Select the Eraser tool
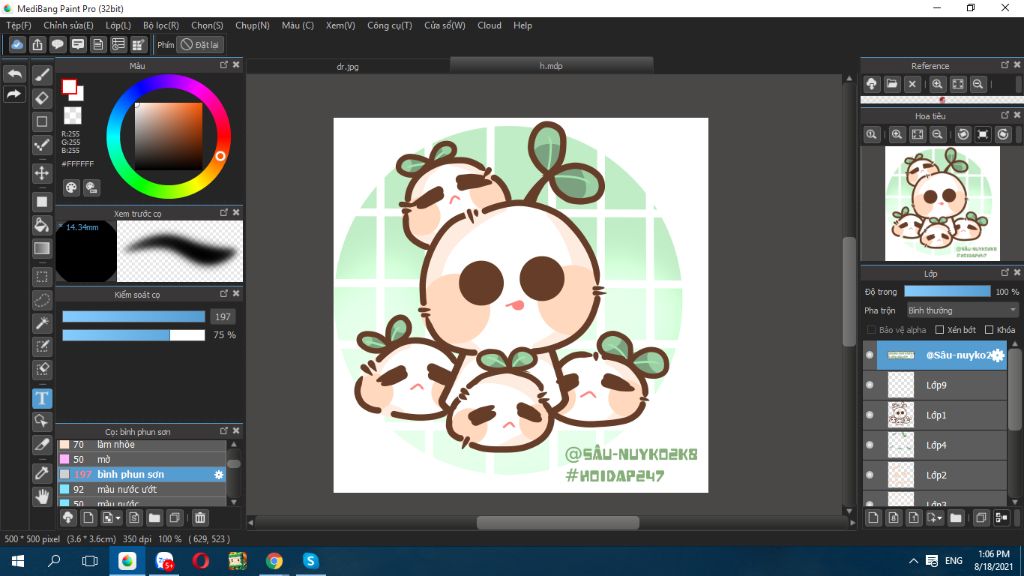 [x=42, y=98]
